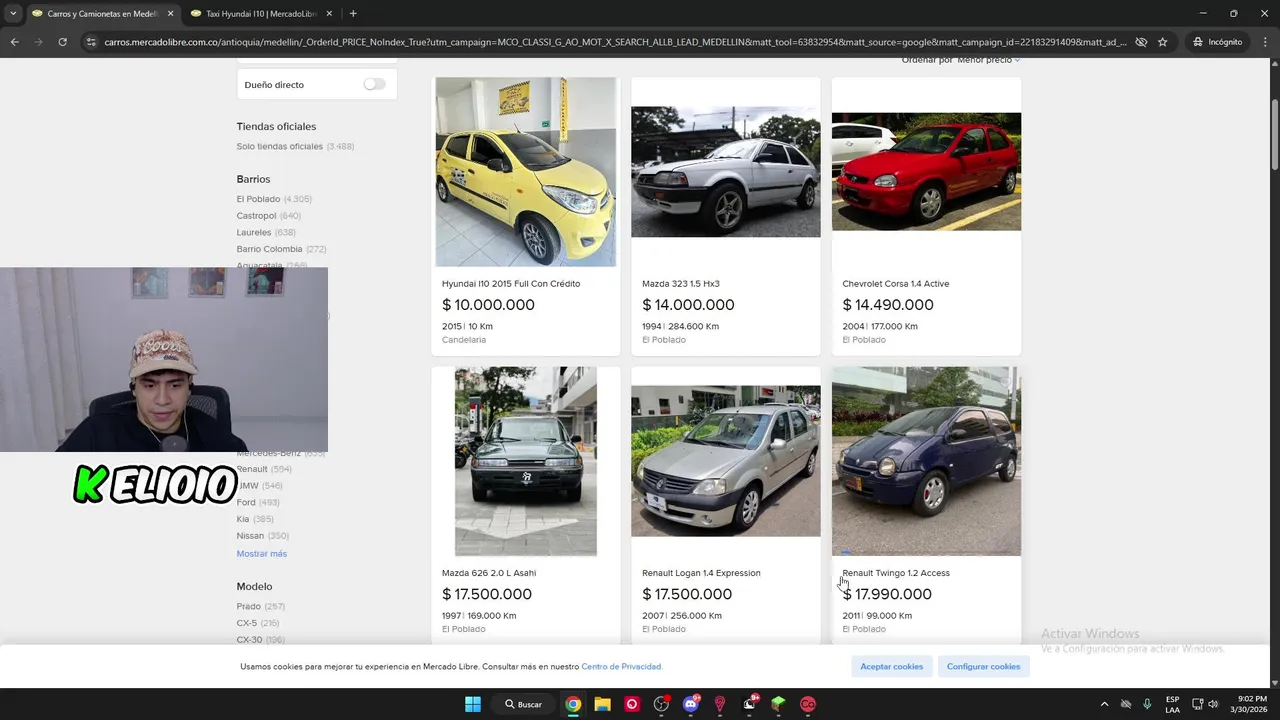The image size is (1280, 720).
Task: Click the $ 14.490.000 price
Action: pyautogui.click(x=888, y=305)
